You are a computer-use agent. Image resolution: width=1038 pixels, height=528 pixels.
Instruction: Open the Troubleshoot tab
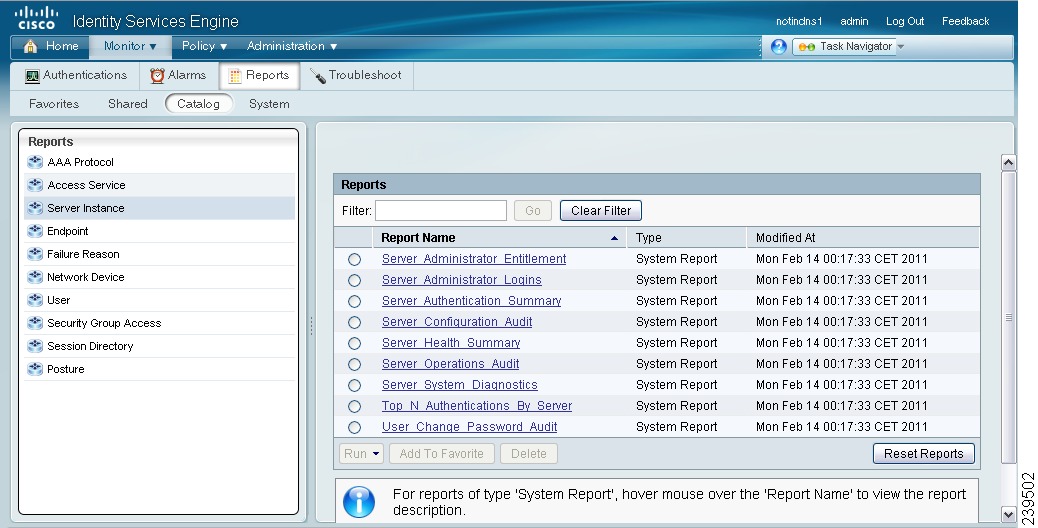[356, 75]
